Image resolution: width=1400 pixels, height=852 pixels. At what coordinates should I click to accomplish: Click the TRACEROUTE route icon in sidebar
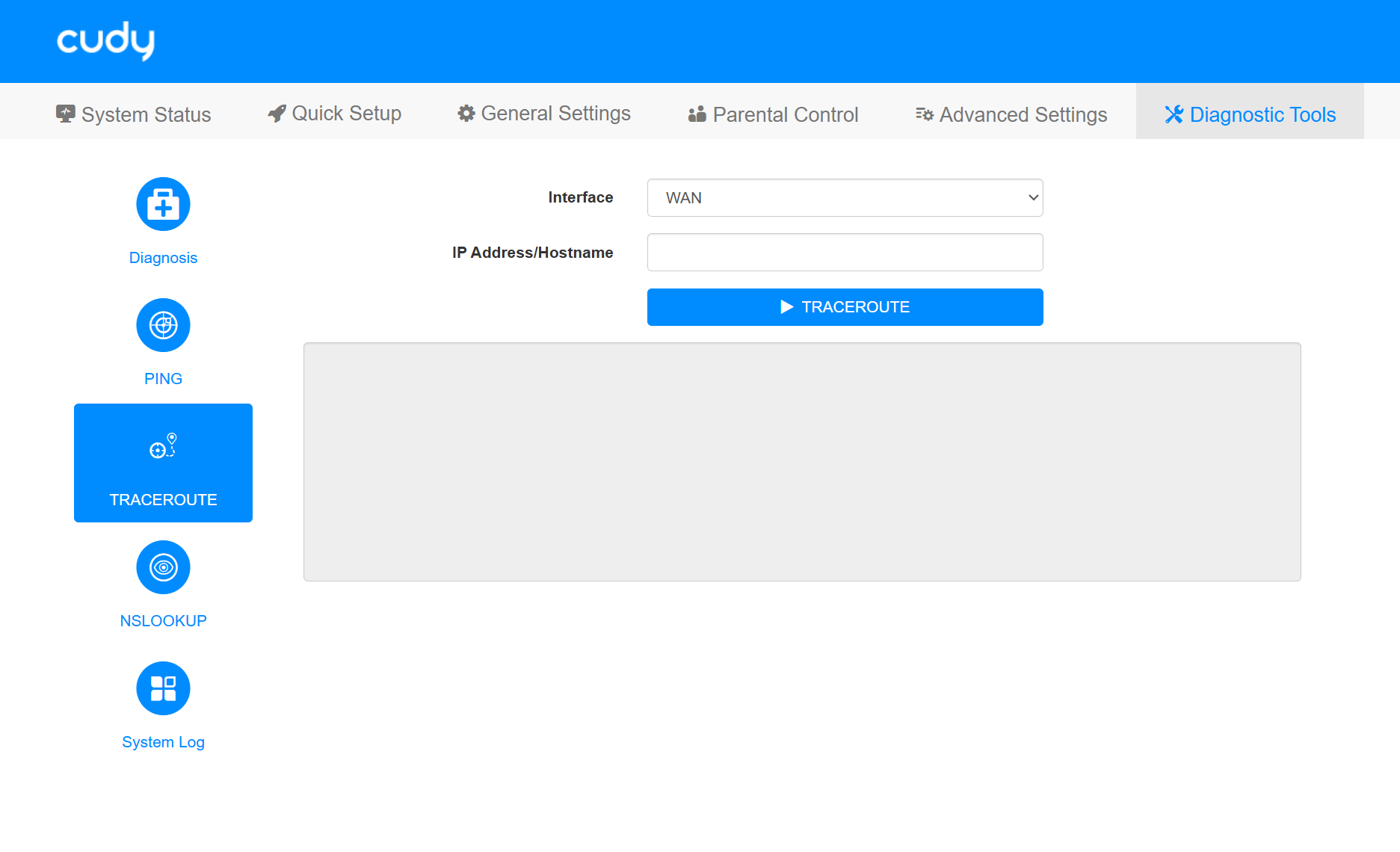pyautogui.click(x=163, y=446)
